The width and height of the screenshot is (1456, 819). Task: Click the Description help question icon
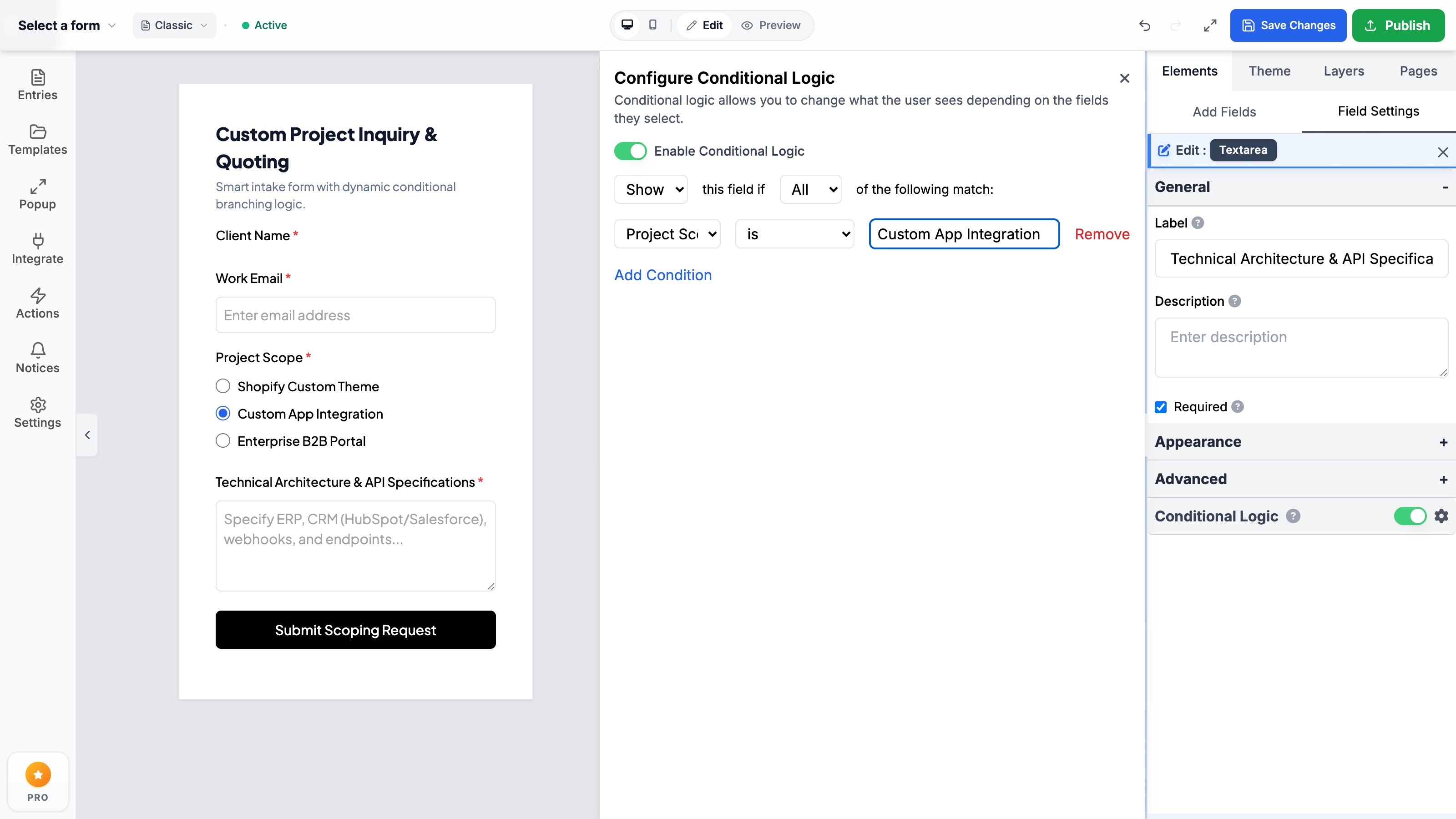(x=1235, y=301)
